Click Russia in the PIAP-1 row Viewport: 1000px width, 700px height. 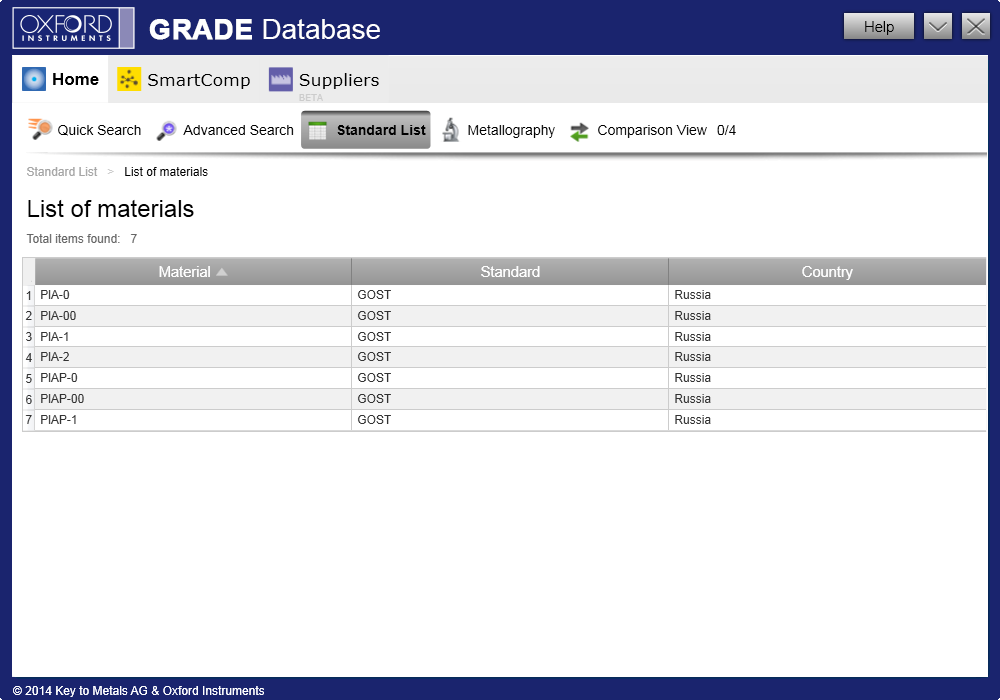[693, 419]
